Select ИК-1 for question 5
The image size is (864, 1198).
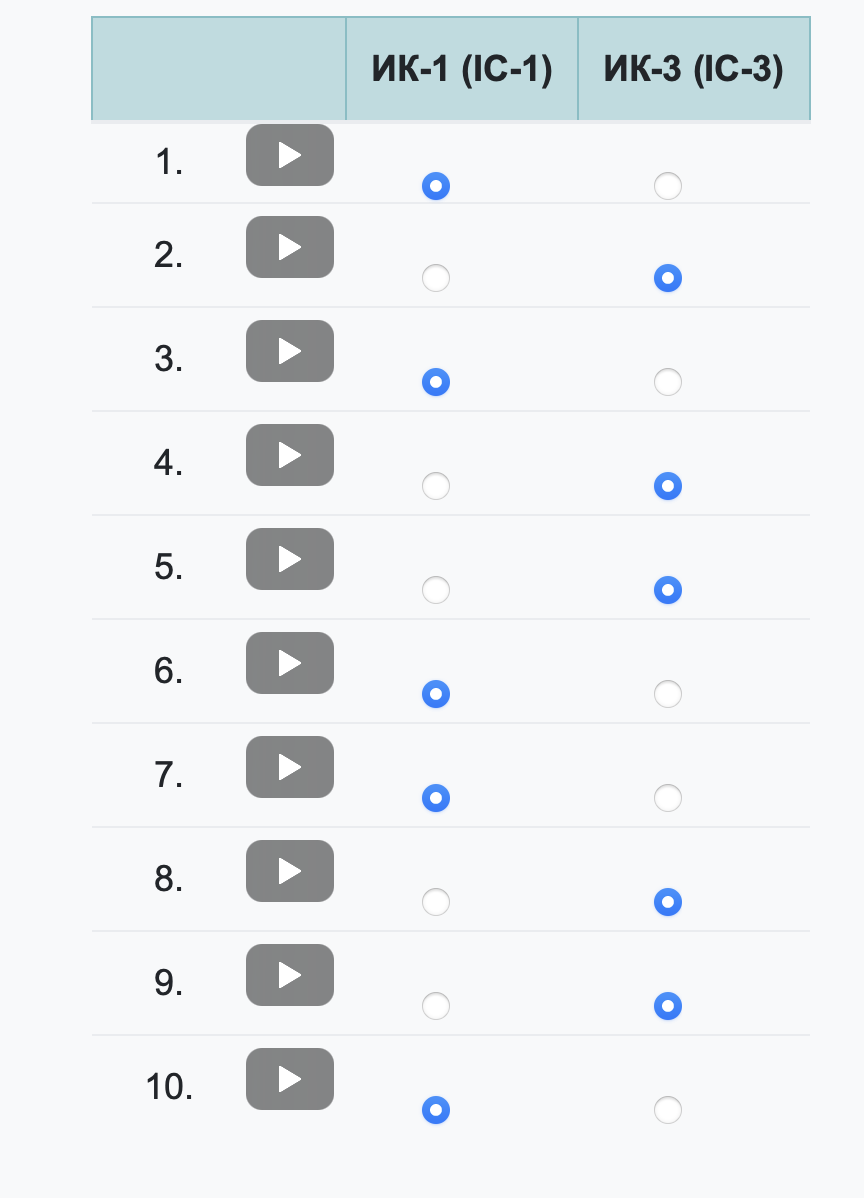435,590
